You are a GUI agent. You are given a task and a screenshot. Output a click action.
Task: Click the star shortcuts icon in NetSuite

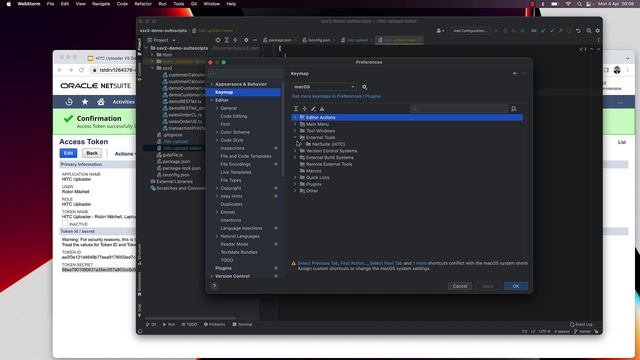(x=85, y=102)
